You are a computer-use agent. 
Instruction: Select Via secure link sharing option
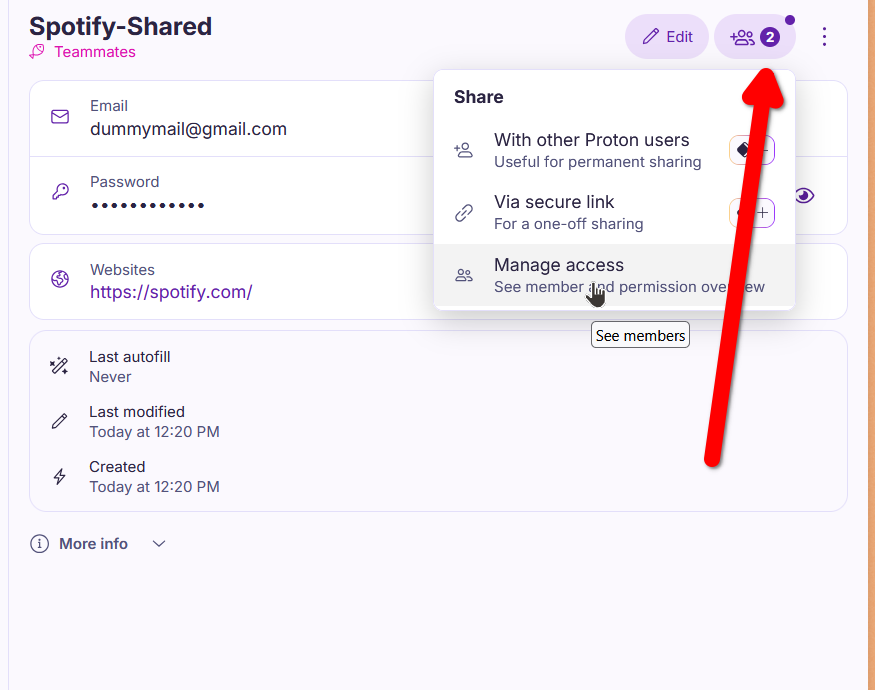pyautogui.click(x=614, y=212)
